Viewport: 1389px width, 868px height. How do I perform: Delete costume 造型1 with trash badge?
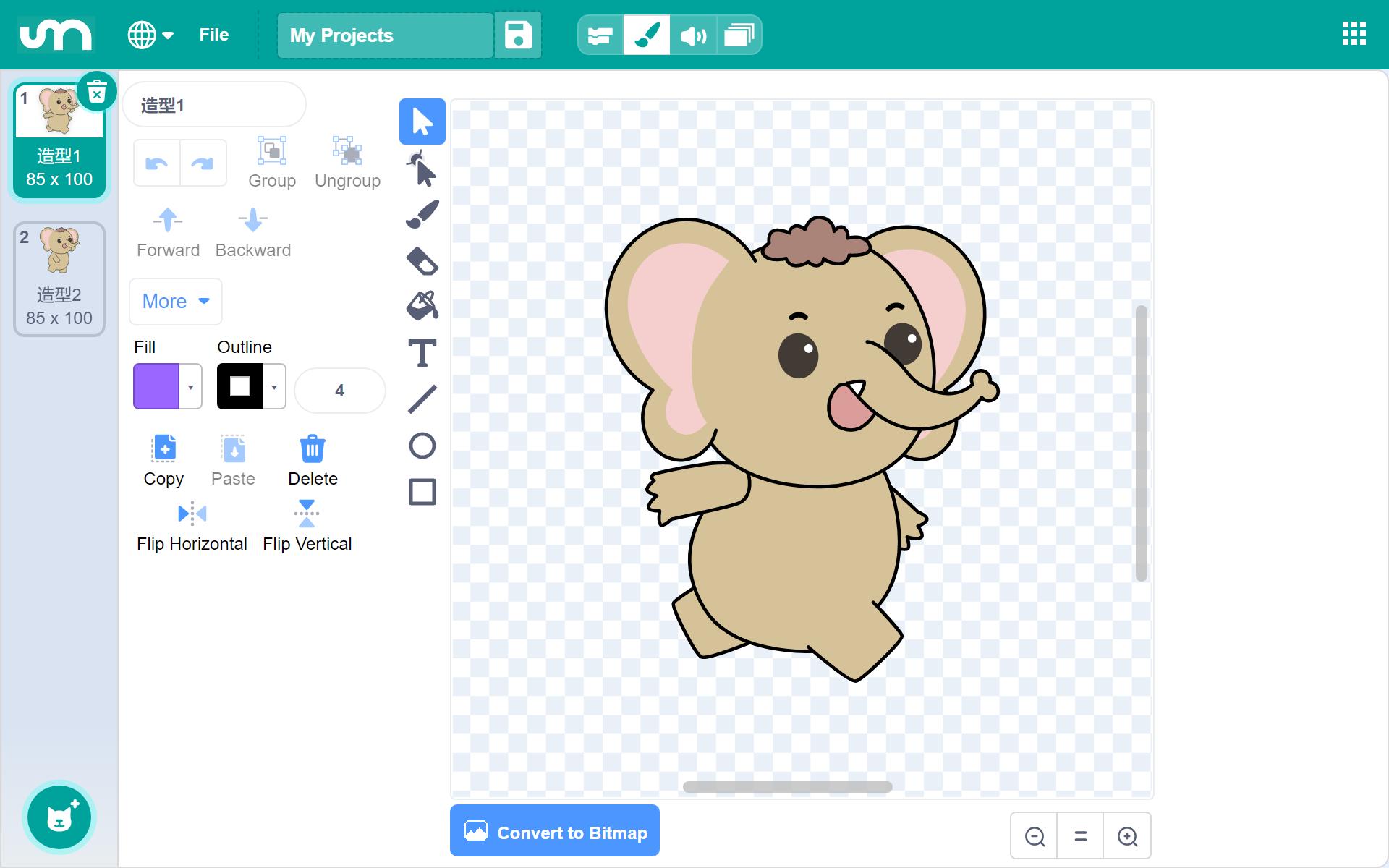[97, 92]
